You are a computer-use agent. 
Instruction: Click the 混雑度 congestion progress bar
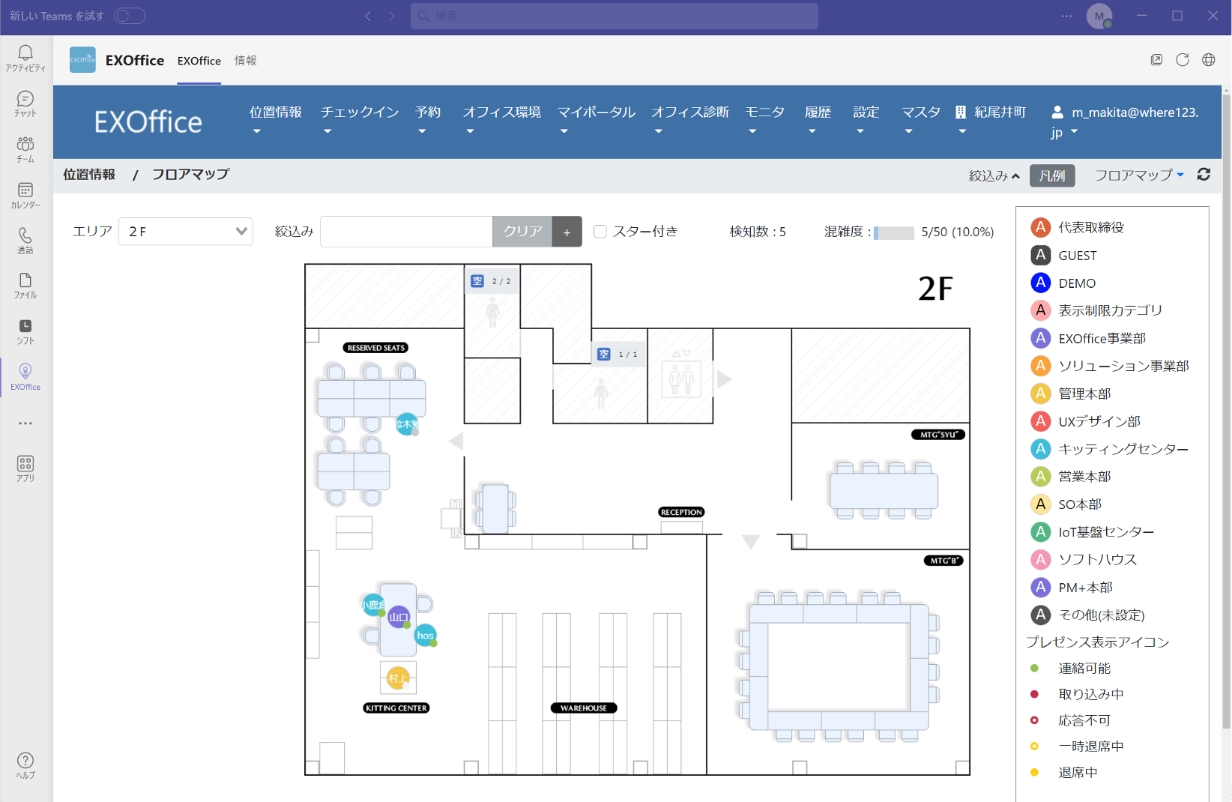[894, 232]
